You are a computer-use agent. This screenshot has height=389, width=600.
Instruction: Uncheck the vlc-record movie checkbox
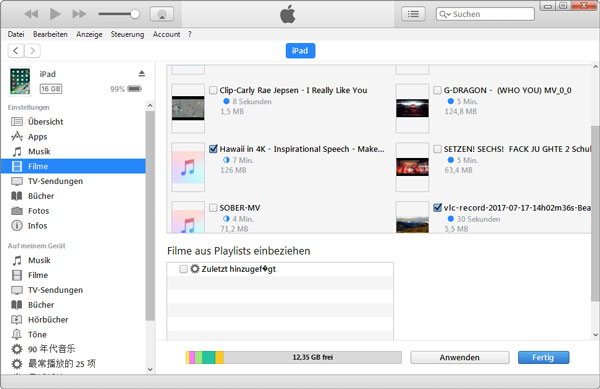437,208
